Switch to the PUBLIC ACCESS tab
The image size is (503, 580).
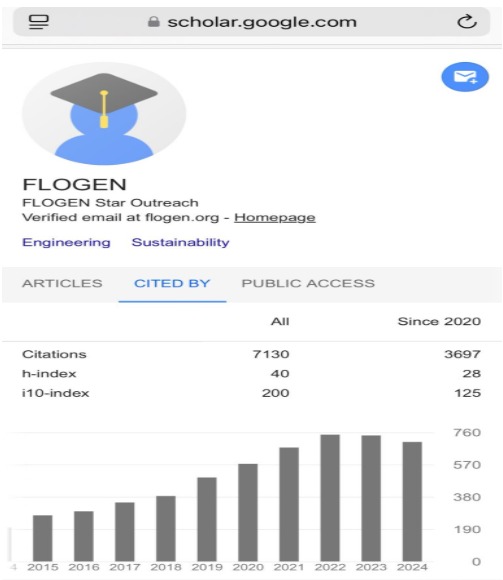click(308, 283)
